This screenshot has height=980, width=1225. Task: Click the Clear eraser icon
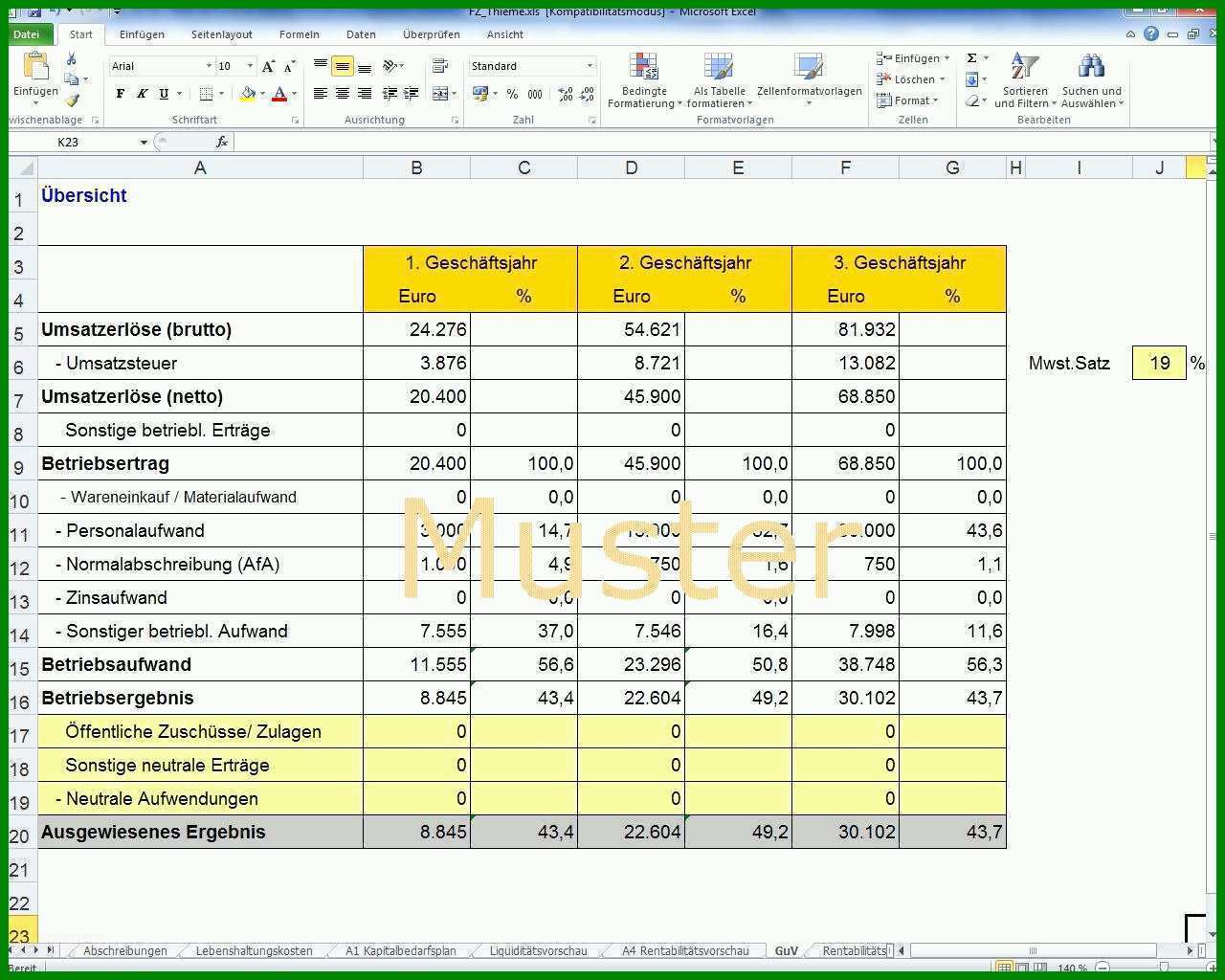(971, 100)
